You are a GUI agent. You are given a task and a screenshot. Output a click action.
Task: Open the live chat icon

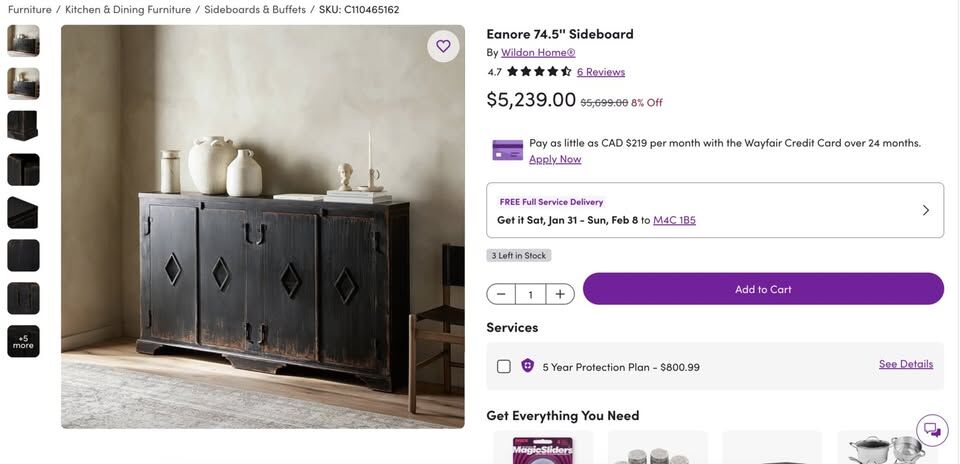932,430
